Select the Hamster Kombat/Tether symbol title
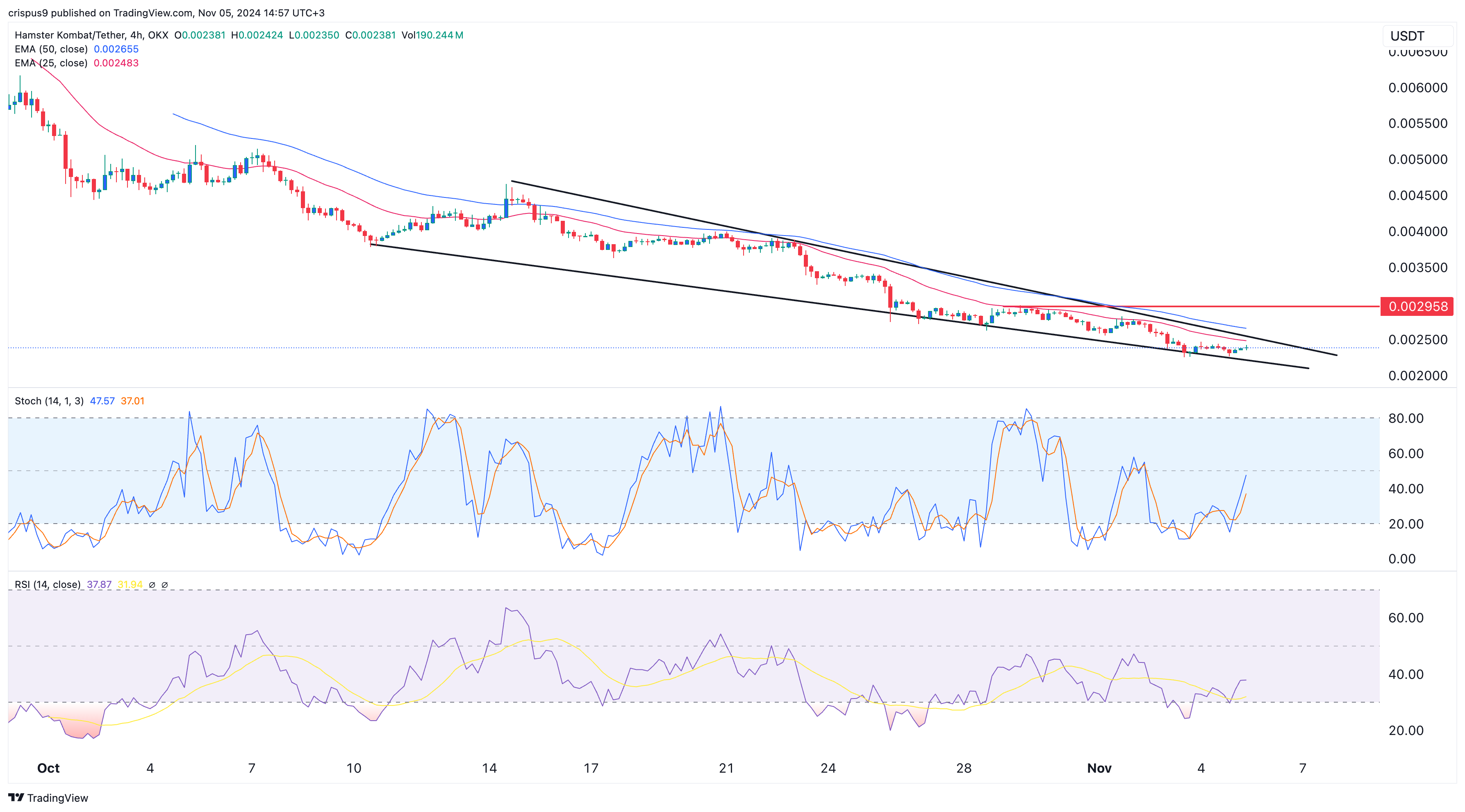This screenshot has width=1465, height=812. [x=69, y=35]
